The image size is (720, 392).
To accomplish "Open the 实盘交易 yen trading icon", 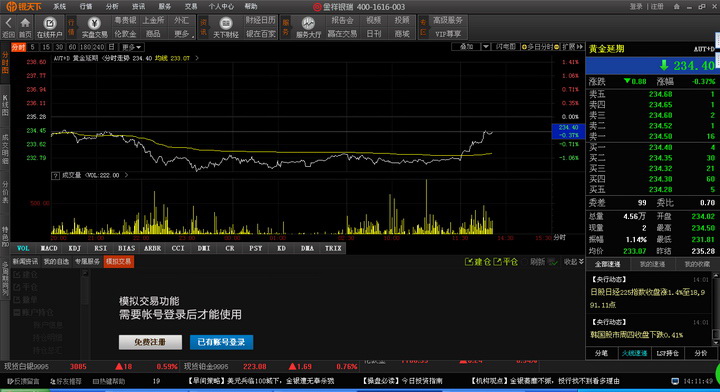I will tap(94, 23).
